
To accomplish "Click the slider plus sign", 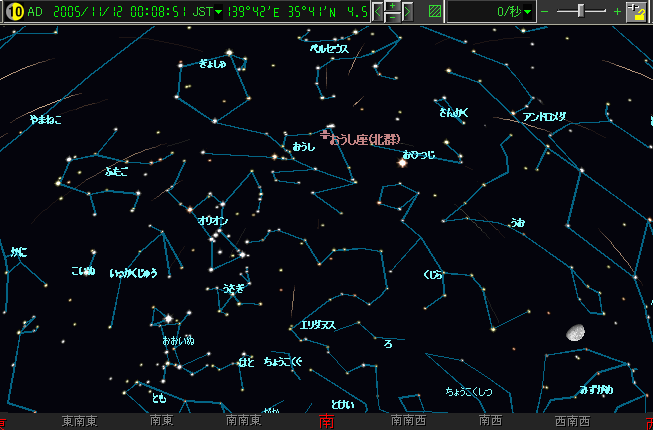I will (x=618, y=12).
